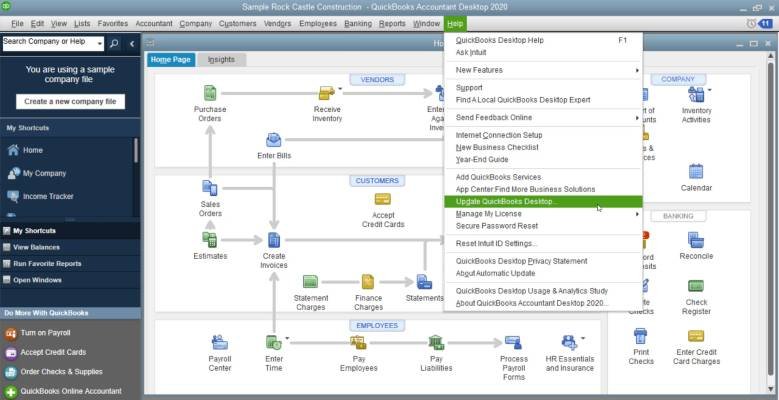Open the Statements icon
This screenshot has height=400, width=779.
coord(424,282)
